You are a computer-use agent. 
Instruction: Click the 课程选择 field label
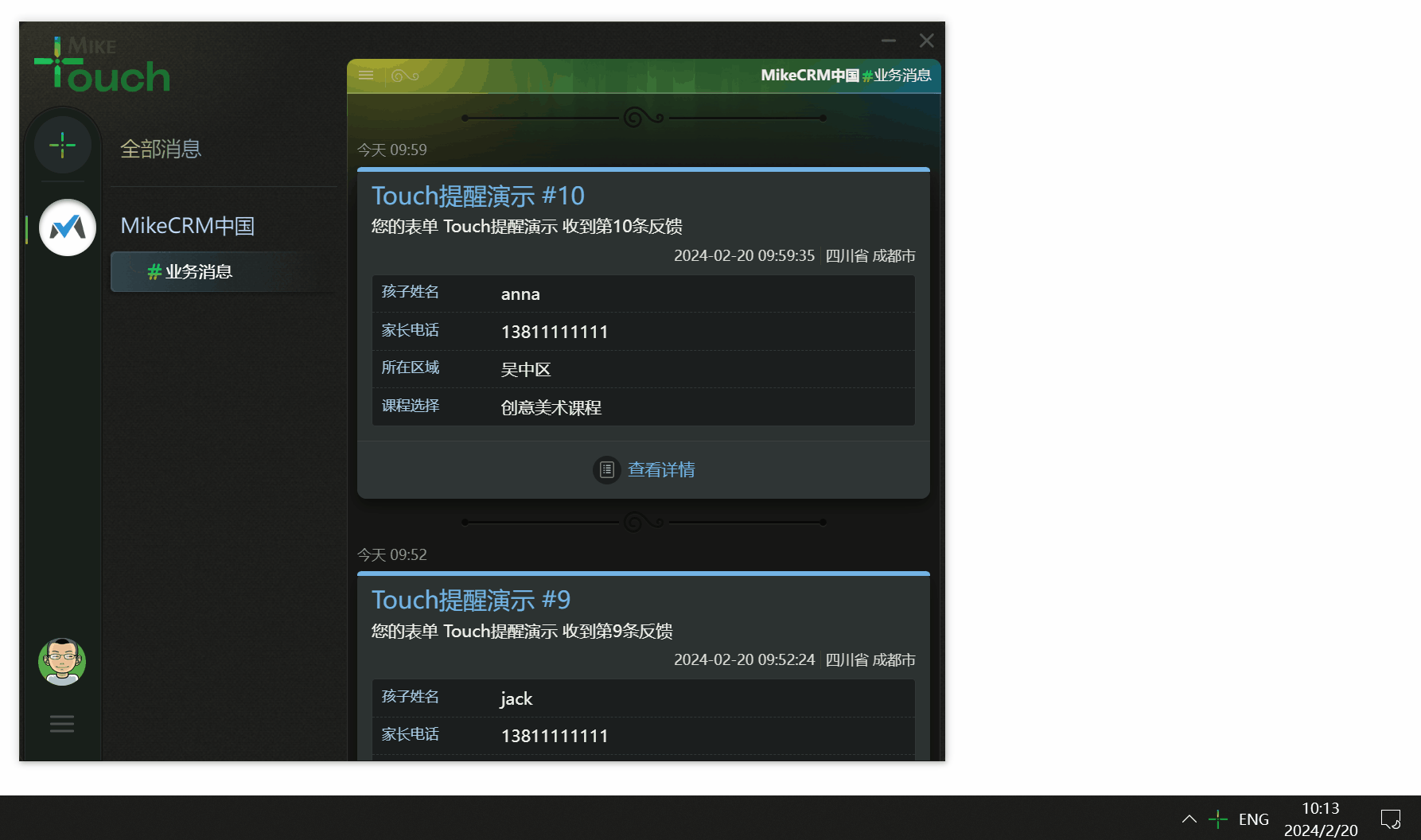411,406
